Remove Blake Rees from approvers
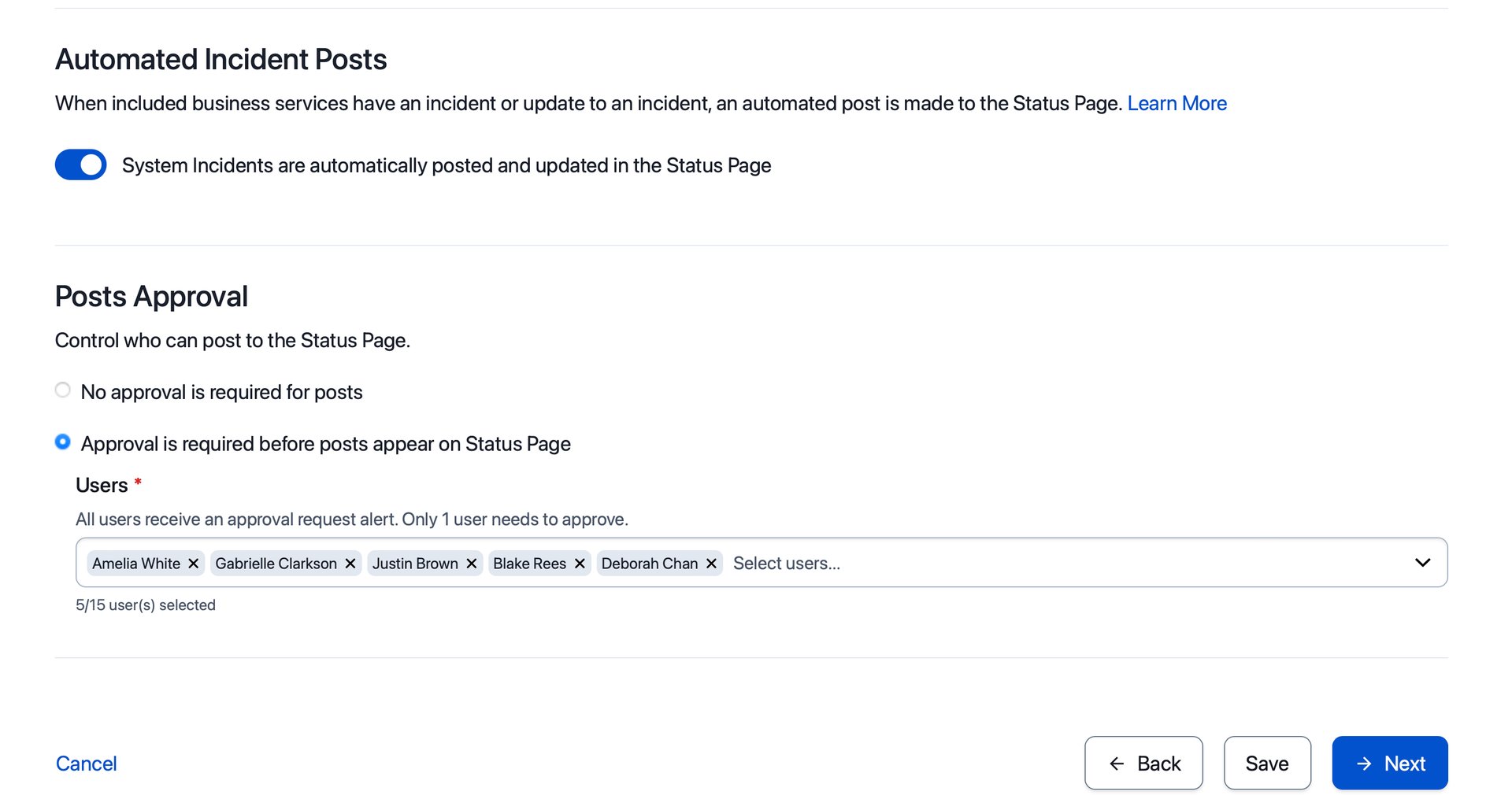1512x795 pixels. click(x=580, y=564)
